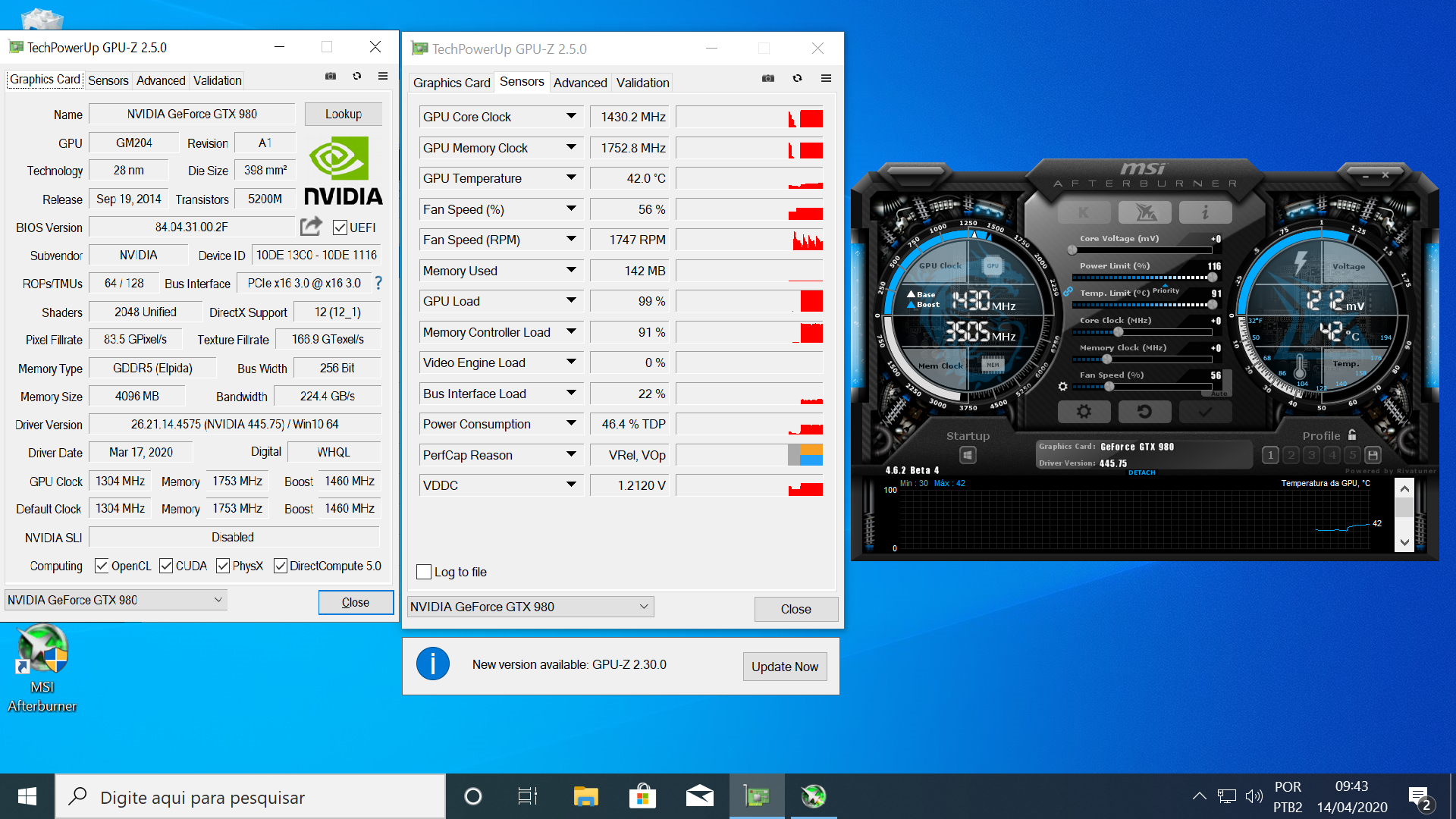Toggle Afterburner Windows startup icon
This screenshot has height=819, width=1456.
968,455
